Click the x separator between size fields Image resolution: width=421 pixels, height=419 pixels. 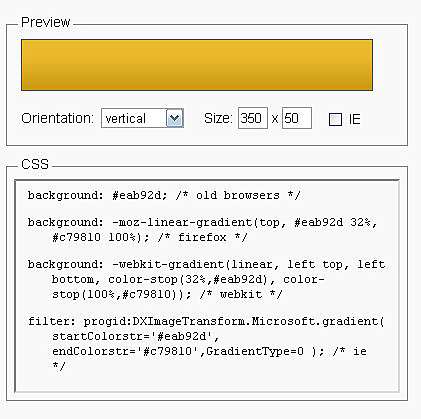pyautogui.click(x=275, y=119)
